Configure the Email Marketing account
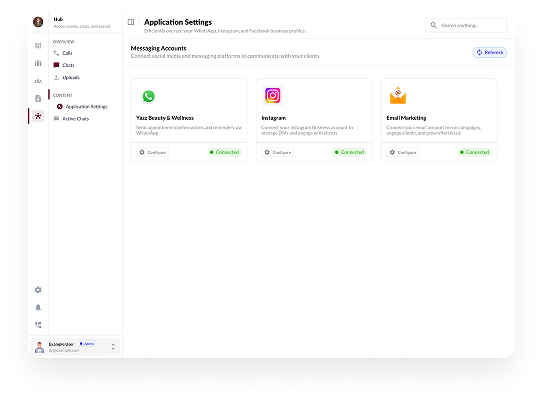The height and width of the screenshot is (402, 543). click(402, 152)
